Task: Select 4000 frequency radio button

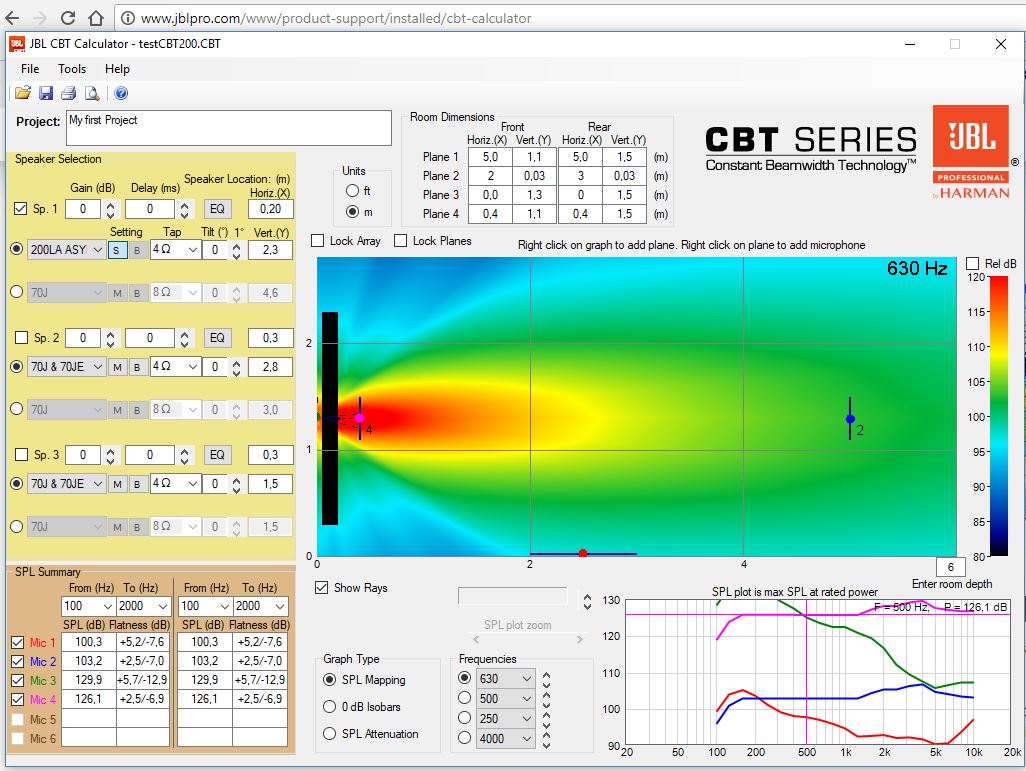Action: pyautogui.click(x=465, y=738)
